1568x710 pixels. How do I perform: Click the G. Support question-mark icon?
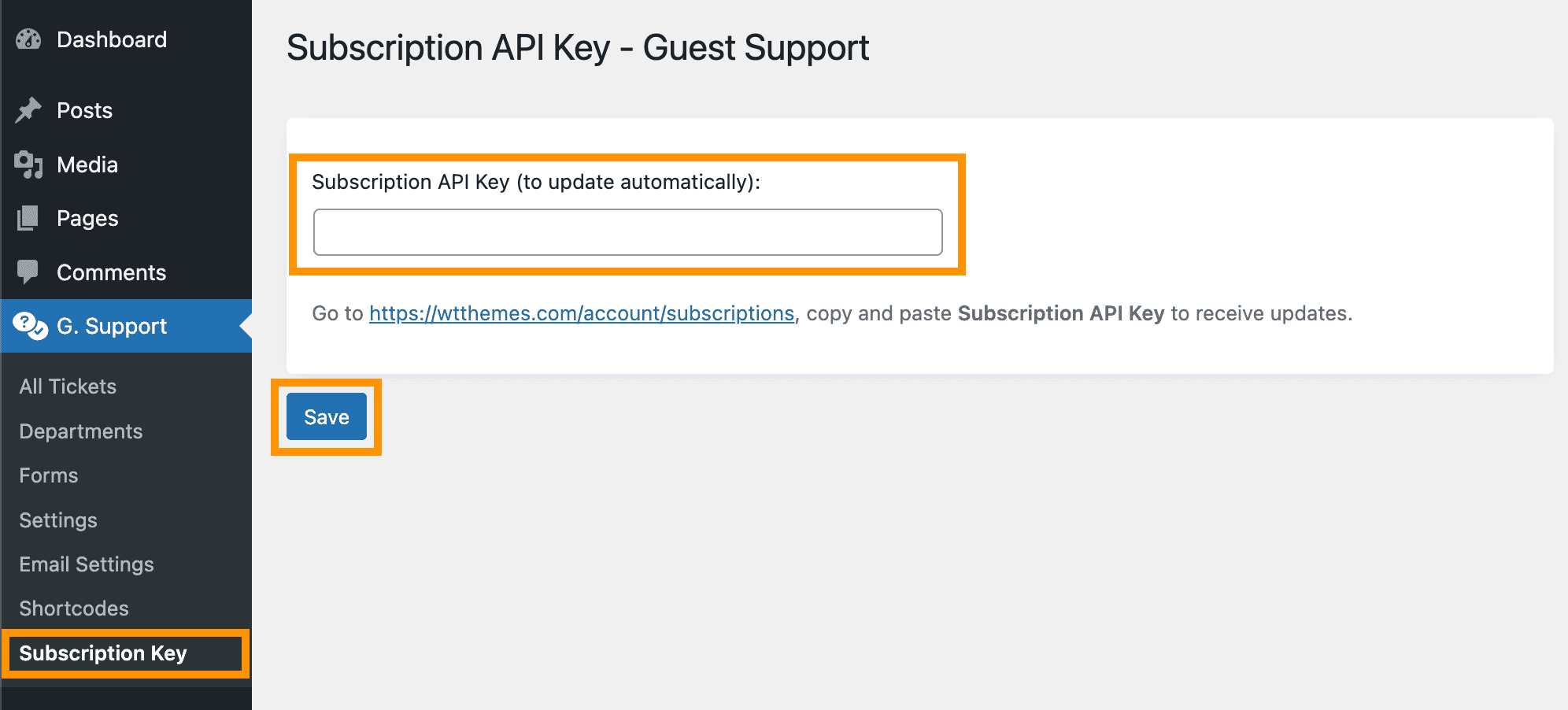[x=31, y=326]
